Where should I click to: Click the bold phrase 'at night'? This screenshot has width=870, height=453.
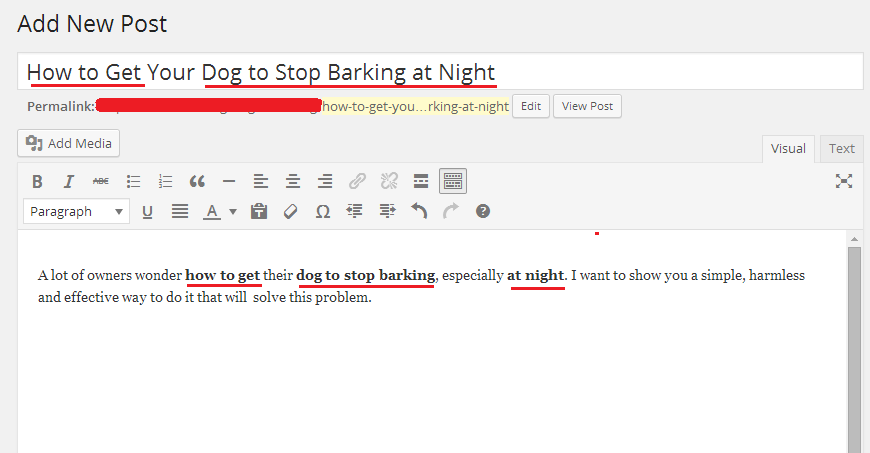(535, 275)
